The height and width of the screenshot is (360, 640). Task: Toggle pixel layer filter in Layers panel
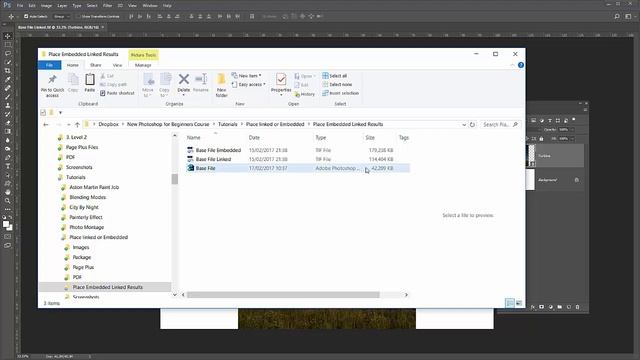pos(533,120)
